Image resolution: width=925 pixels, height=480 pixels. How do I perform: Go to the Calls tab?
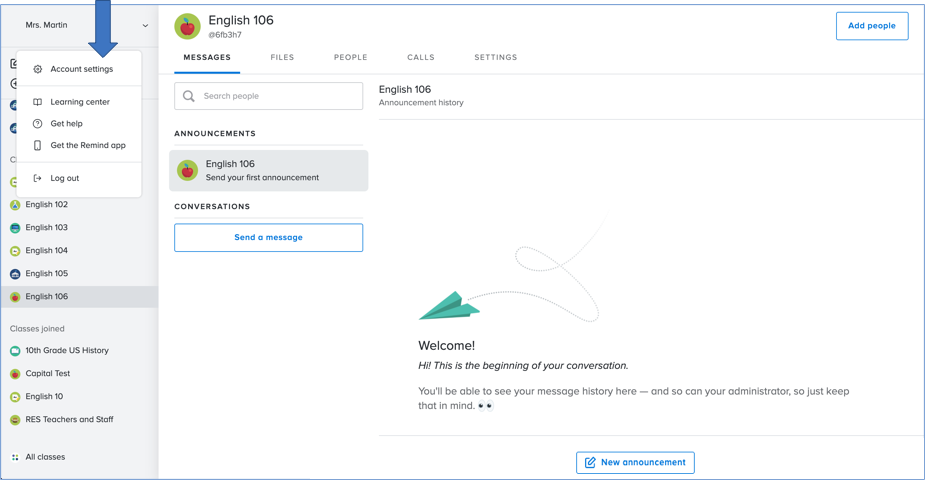[x=421, y=58]
